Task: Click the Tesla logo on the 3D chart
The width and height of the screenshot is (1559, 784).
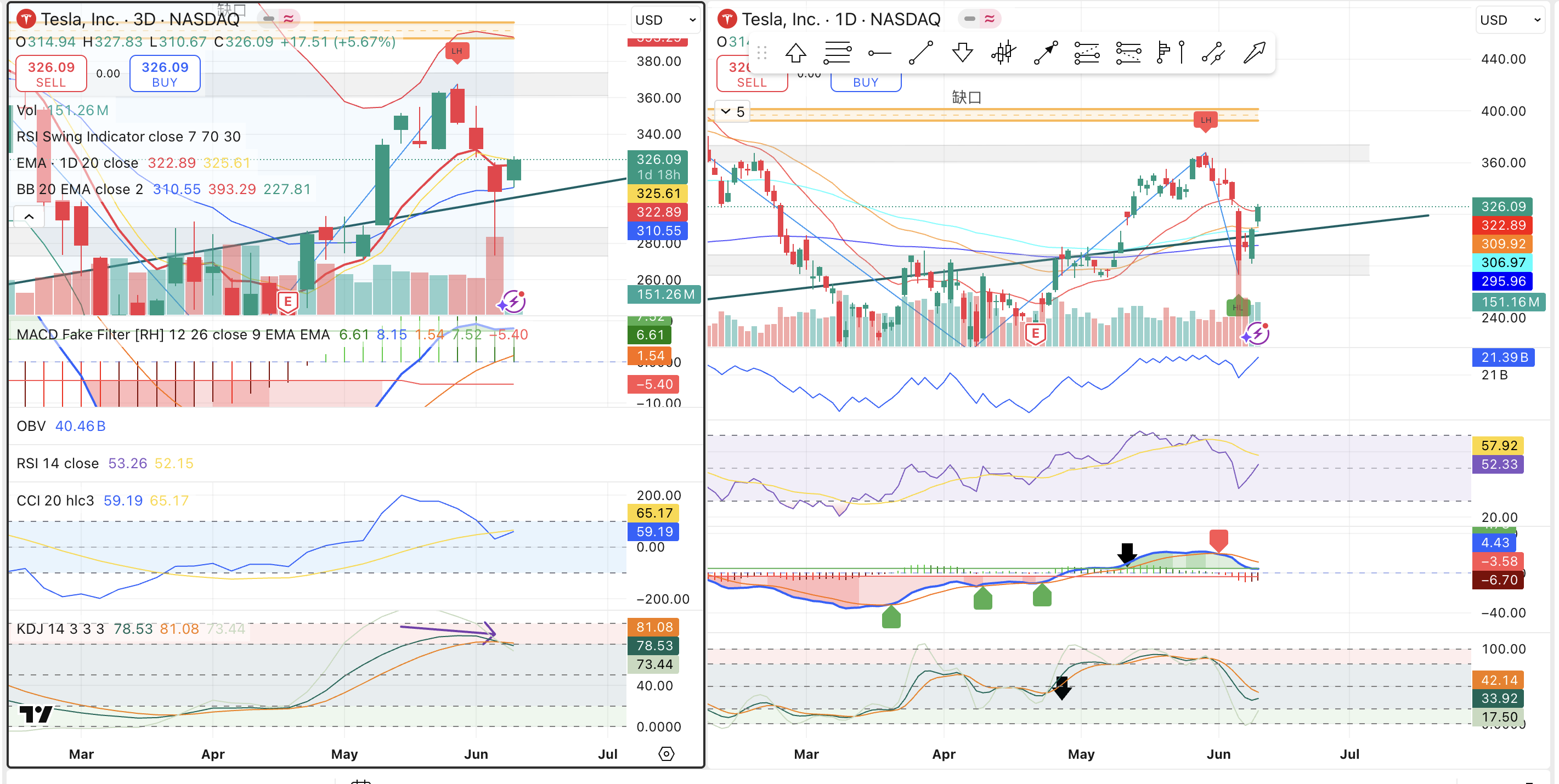Action: tap(26, 19)
